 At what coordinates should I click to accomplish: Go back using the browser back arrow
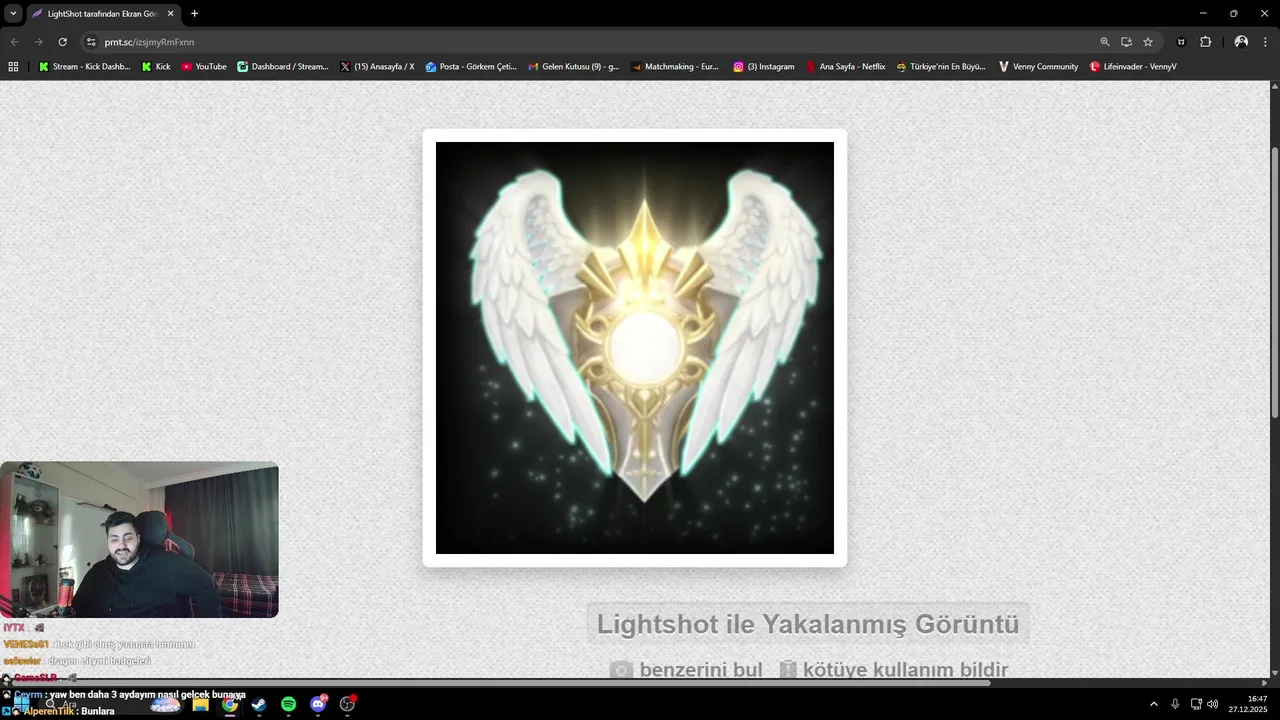(14, 42)
